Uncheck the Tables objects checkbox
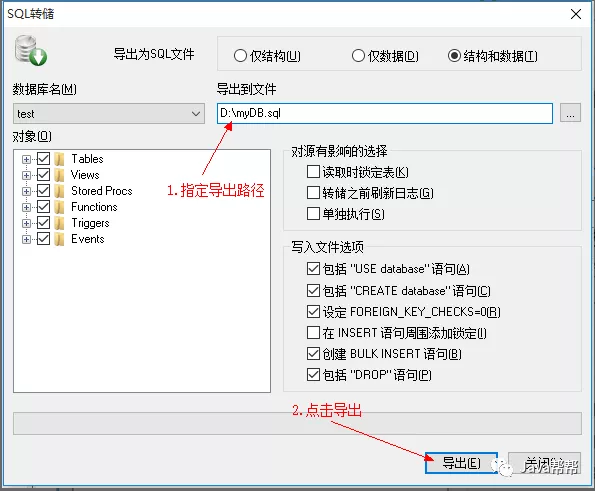This screenshot has height=491, width=595. (44, 159)
